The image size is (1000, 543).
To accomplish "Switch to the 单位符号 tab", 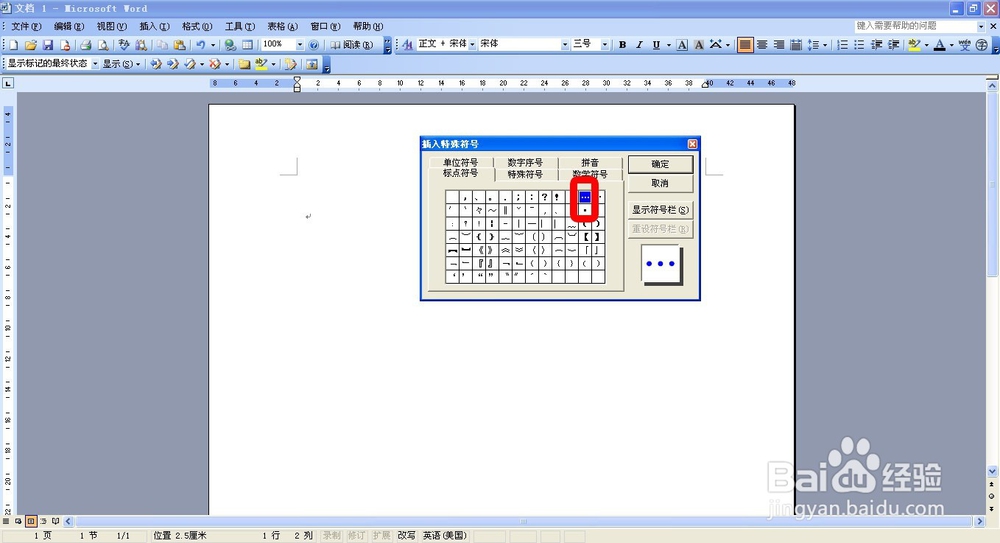I will click(x=460, y=162).
